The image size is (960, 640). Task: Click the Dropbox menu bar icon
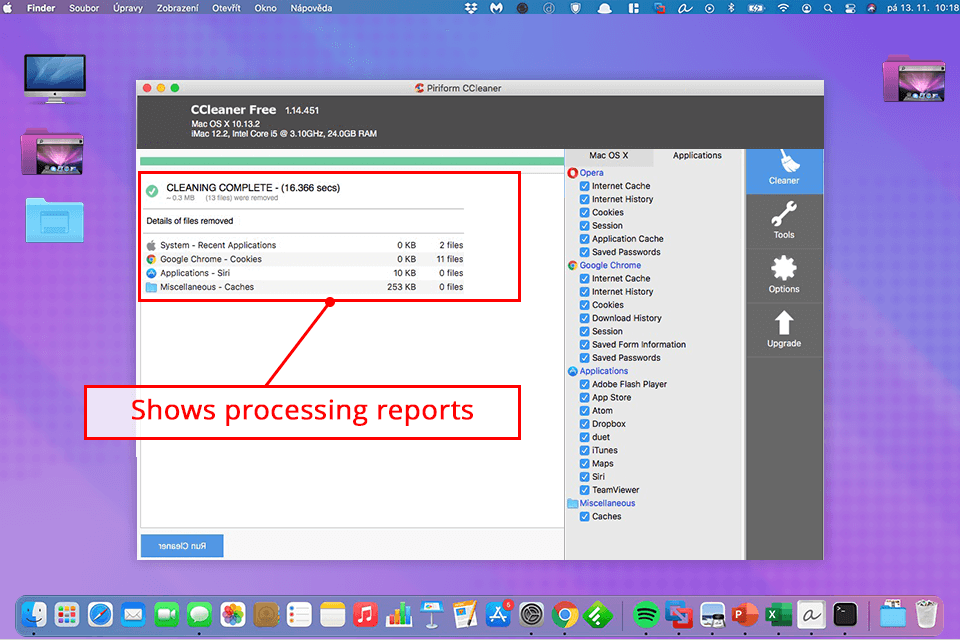pyautogui.click(x=471, y=8)
